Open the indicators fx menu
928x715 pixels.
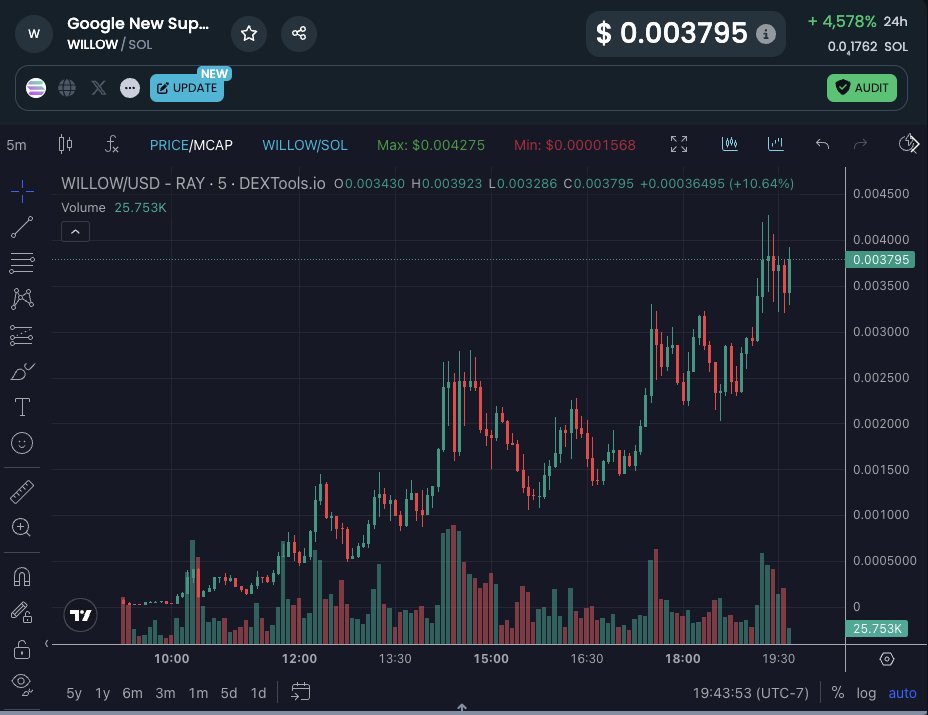click(111, 145)
